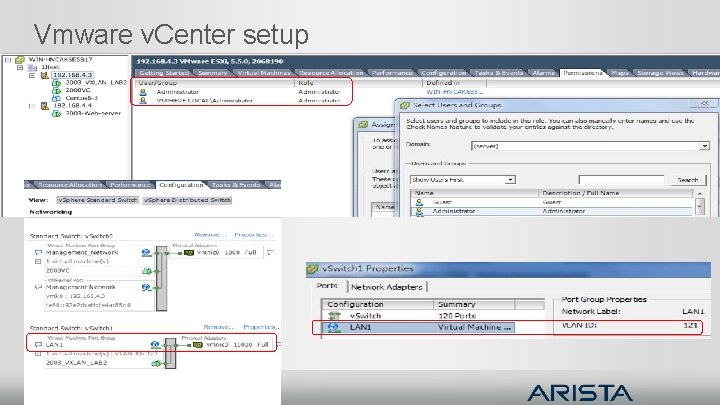Click VM icon beside 2003_VXLAN_LAB2 in tree

coord(56,83)
